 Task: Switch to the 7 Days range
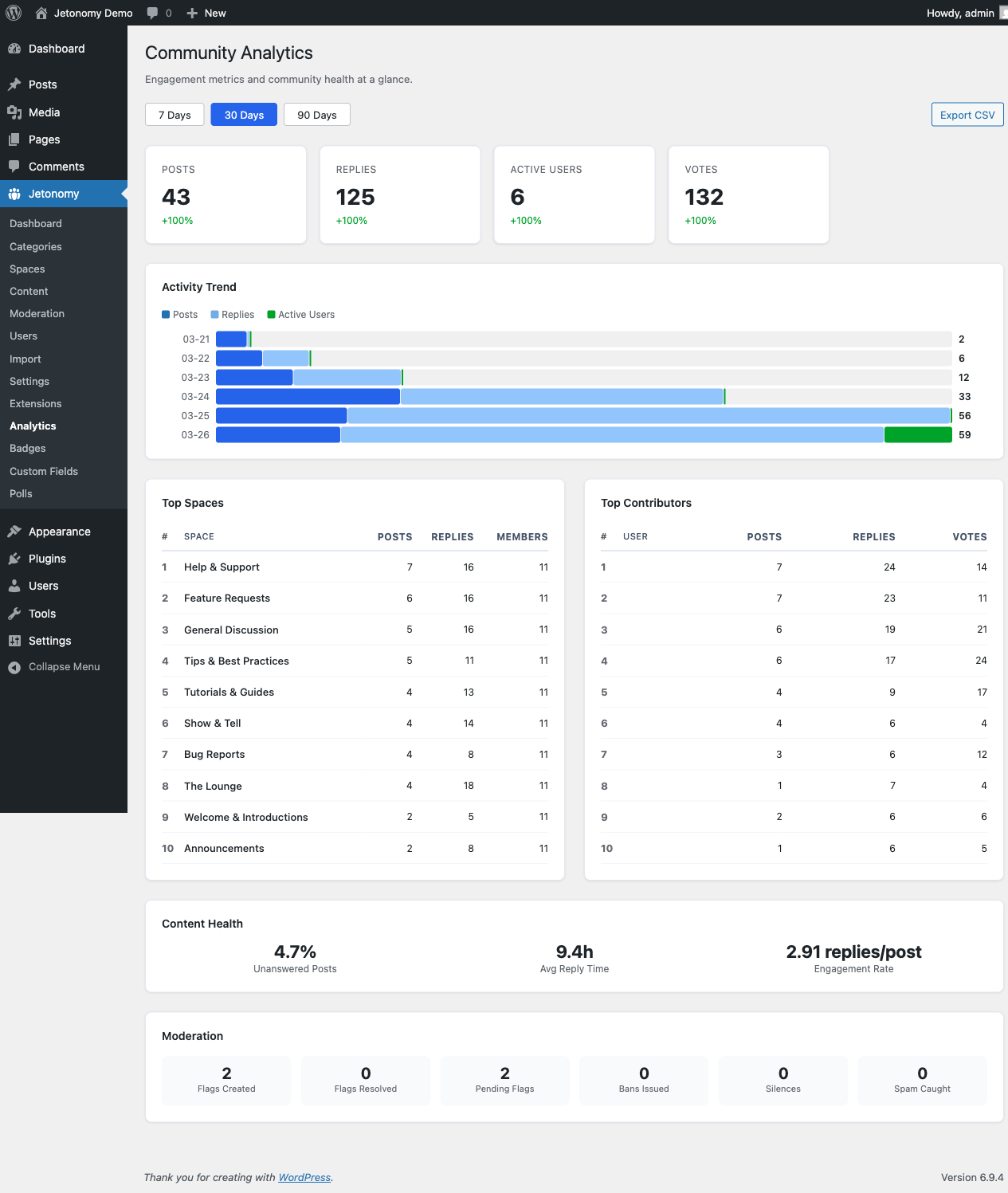pyautogui.click(x=174, y=114)
